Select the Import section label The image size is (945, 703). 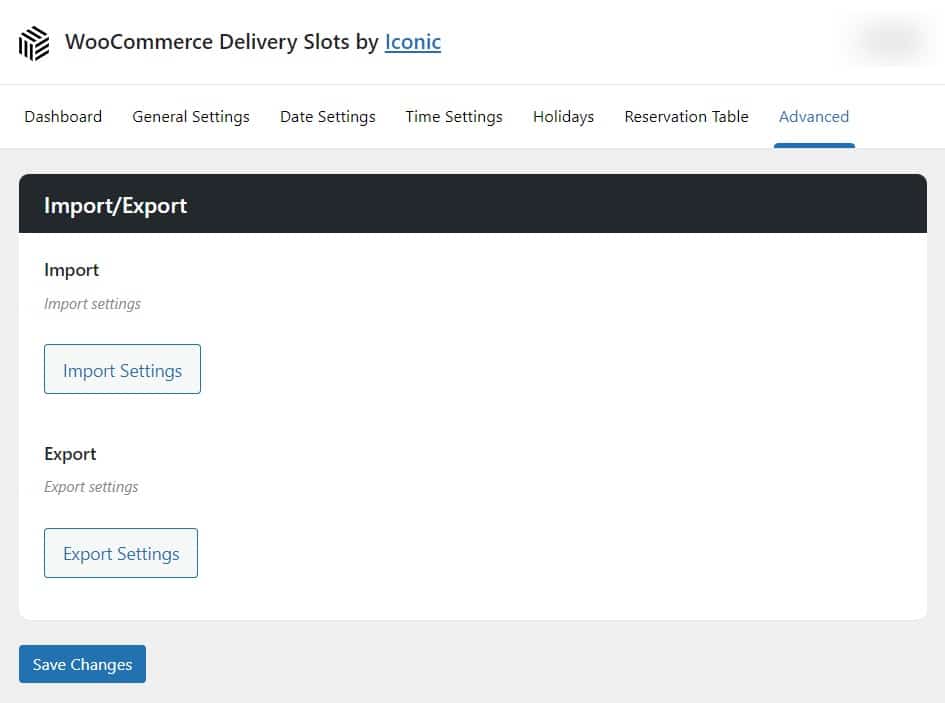click(x=71, y=269)
